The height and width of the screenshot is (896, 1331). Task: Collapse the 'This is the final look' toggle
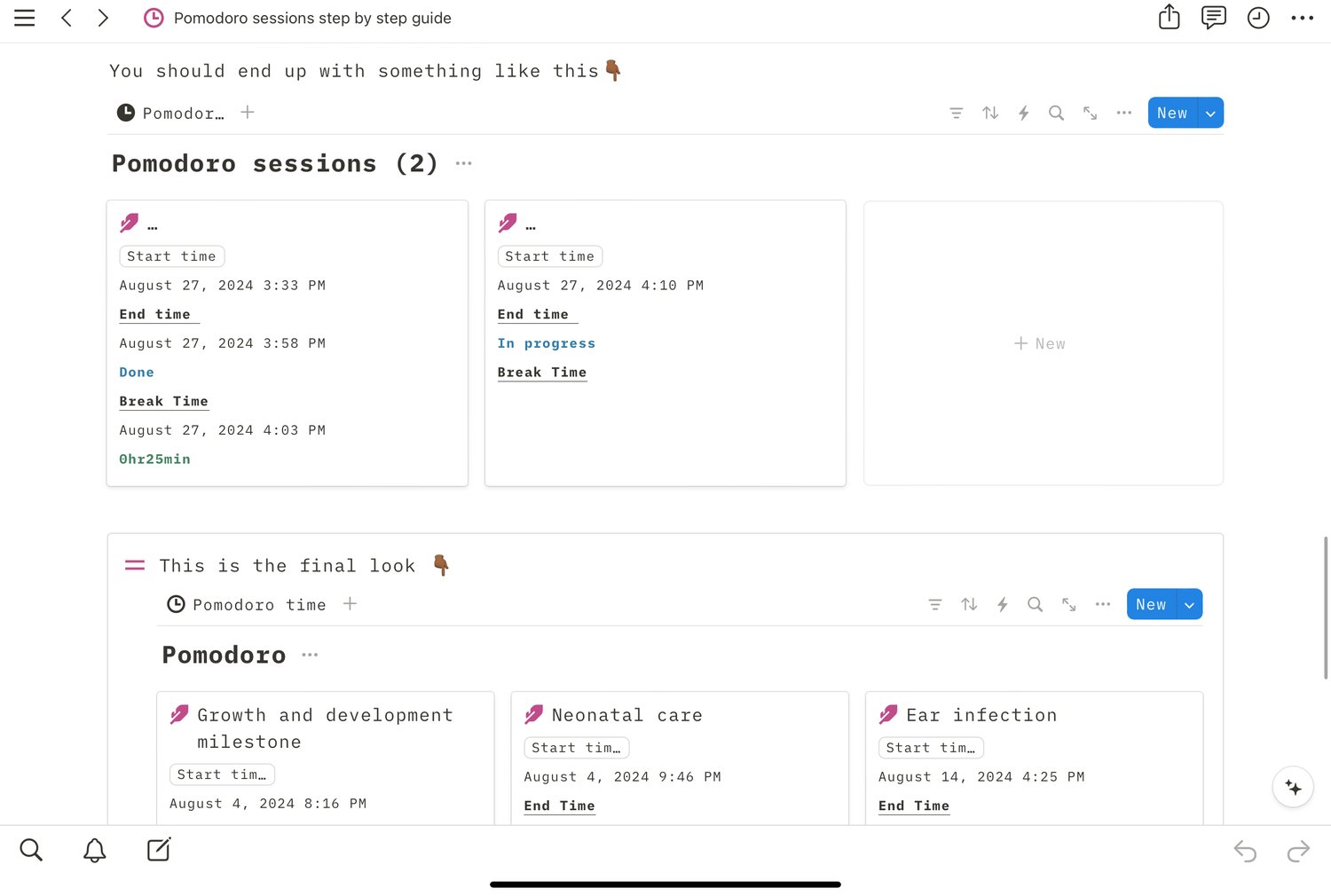(x=135, y=565)
